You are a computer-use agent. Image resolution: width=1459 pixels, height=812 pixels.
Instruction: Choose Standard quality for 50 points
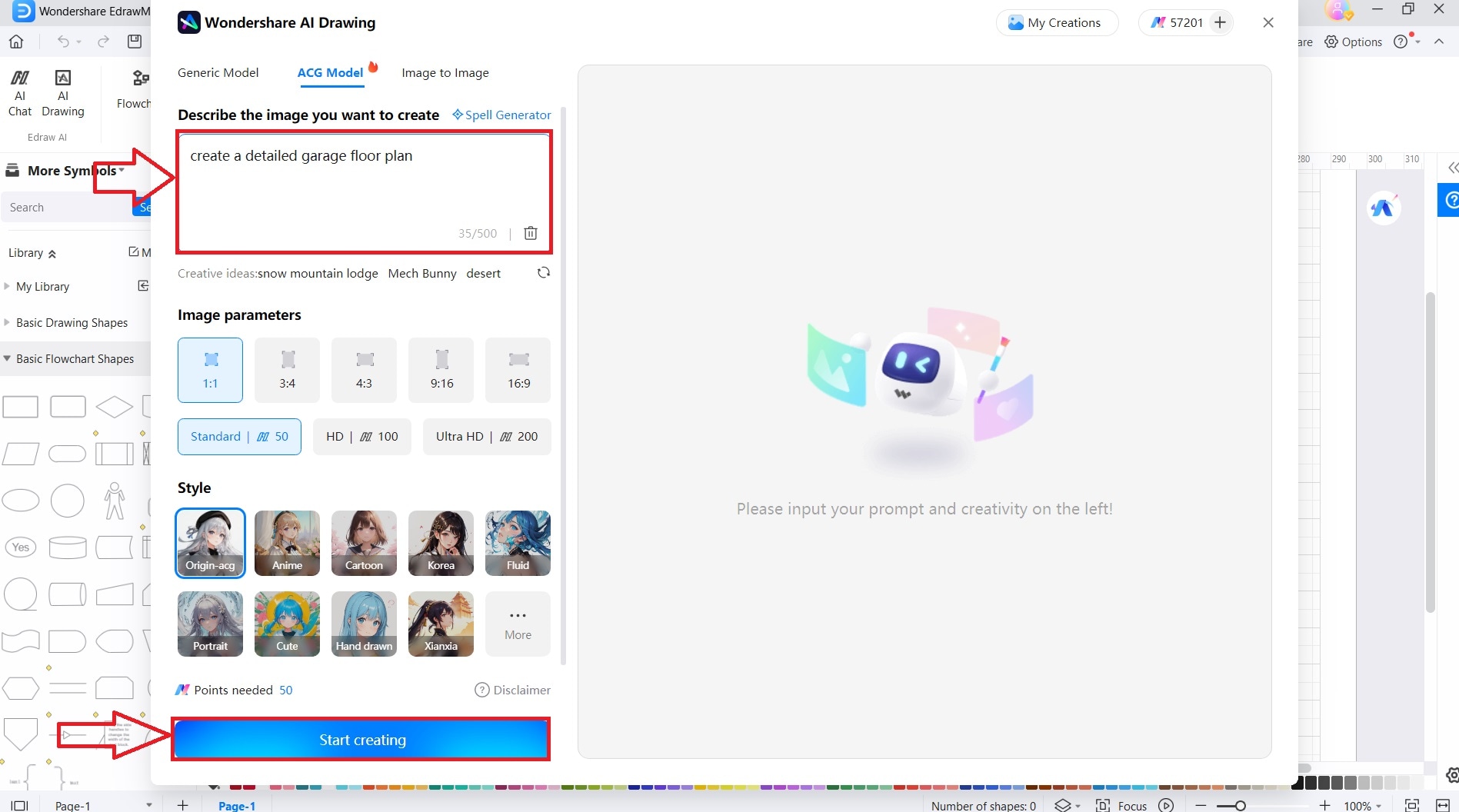coord(239,437)
